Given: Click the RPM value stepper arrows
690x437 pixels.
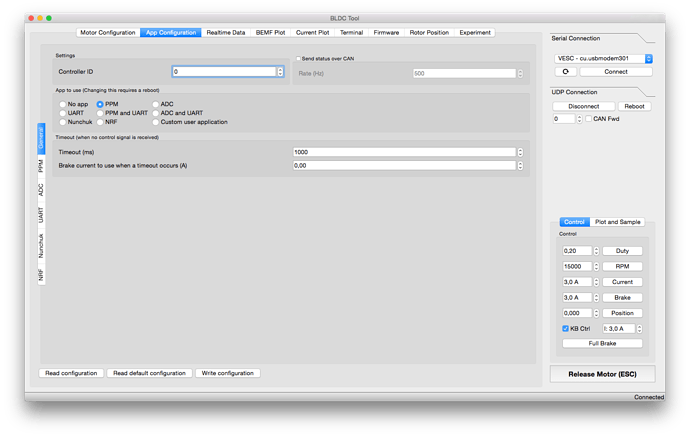Looking at the screenshot, I should tap(595, 267).
